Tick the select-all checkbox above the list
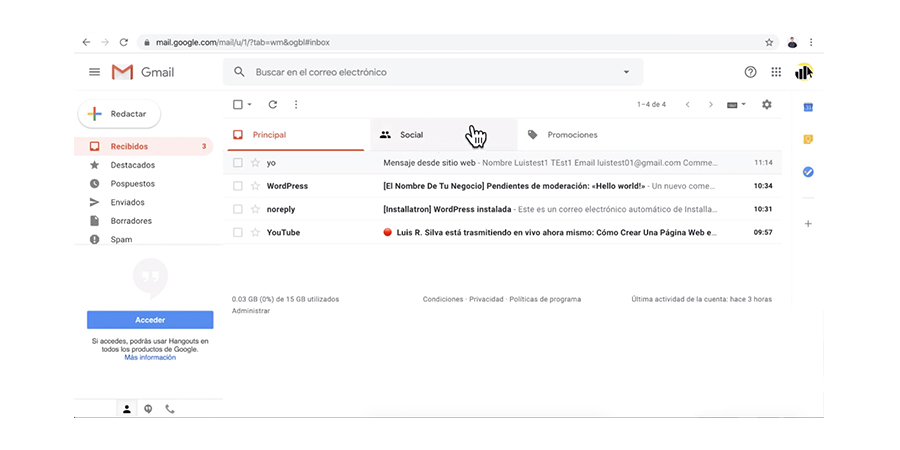The height and width of the screenshot is (450, 900). 238,104
